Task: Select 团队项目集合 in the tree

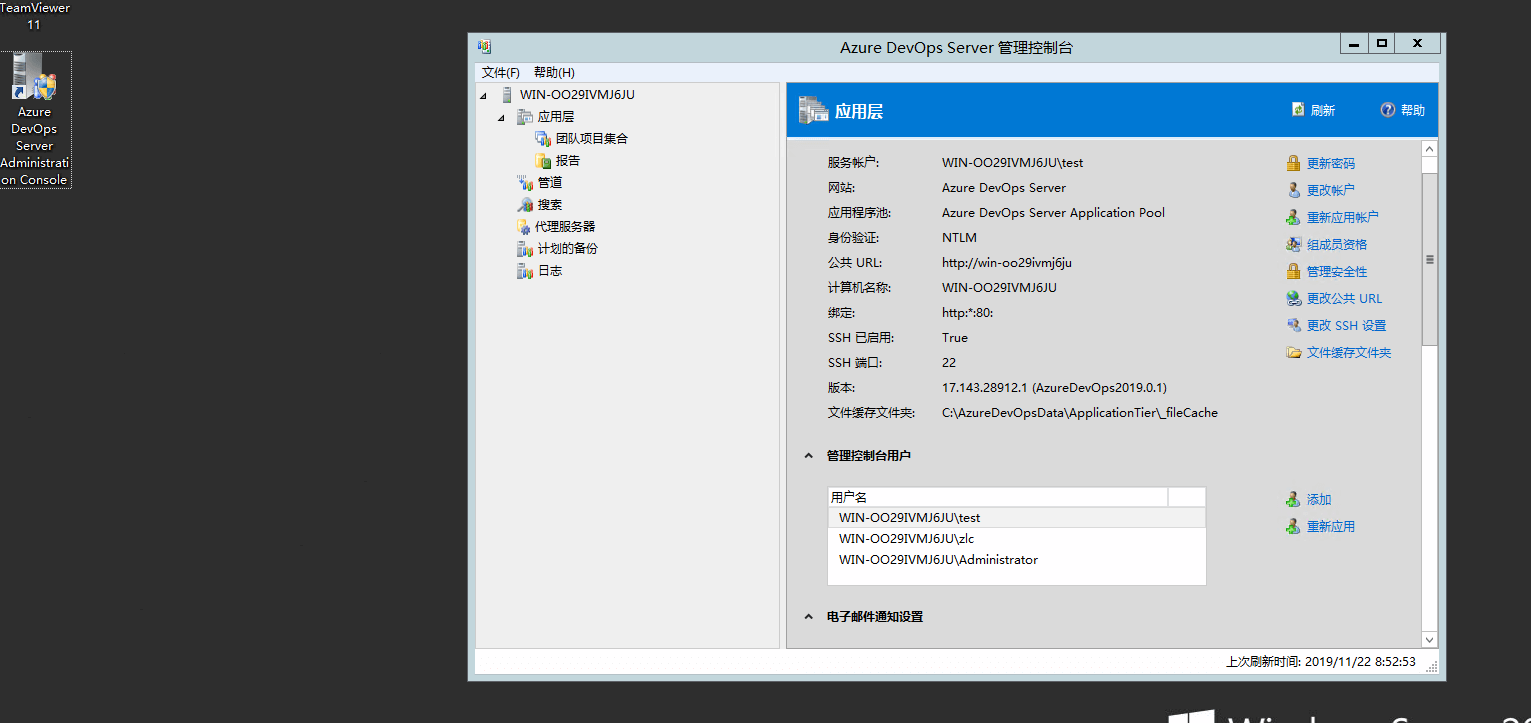Action: coord(591,139)
